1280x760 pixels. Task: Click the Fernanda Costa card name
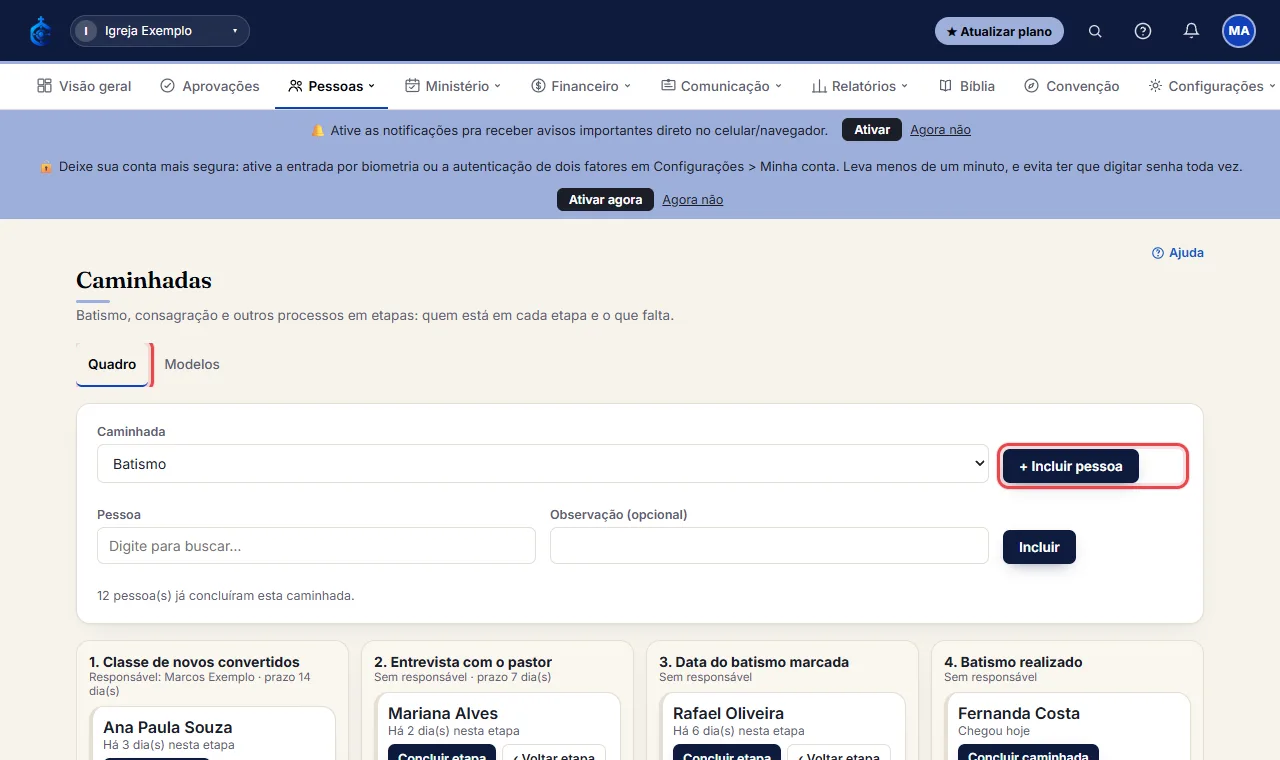[x=1019, y=714]
